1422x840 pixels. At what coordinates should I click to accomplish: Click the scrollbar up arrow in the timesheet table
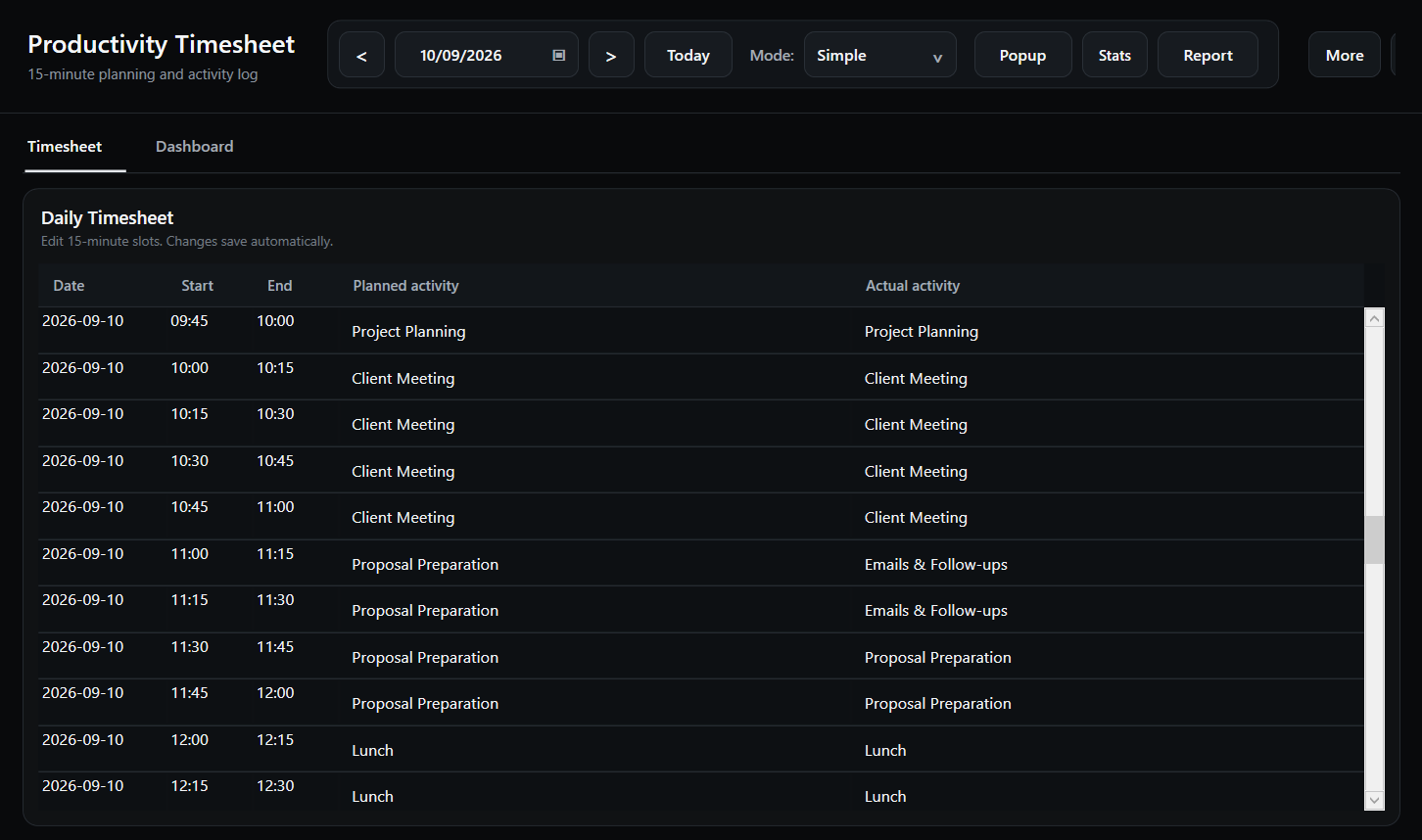(1374, 318)
